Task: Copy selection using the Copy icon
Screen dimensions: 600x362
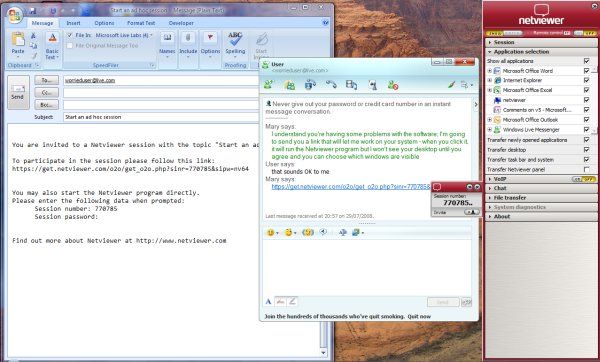Action: tap(33, 46)
